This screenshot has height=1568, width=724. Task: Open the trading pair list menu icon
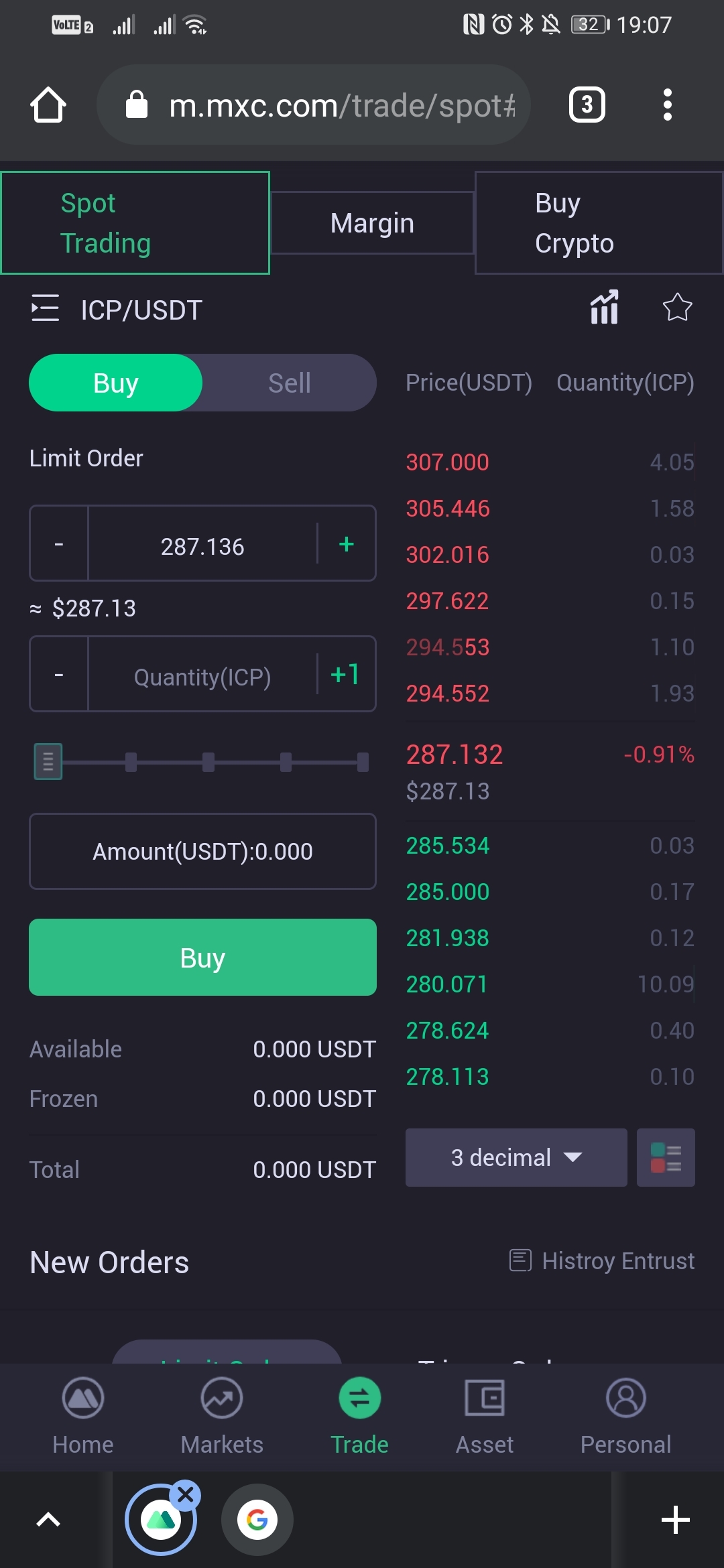point(46,309)
